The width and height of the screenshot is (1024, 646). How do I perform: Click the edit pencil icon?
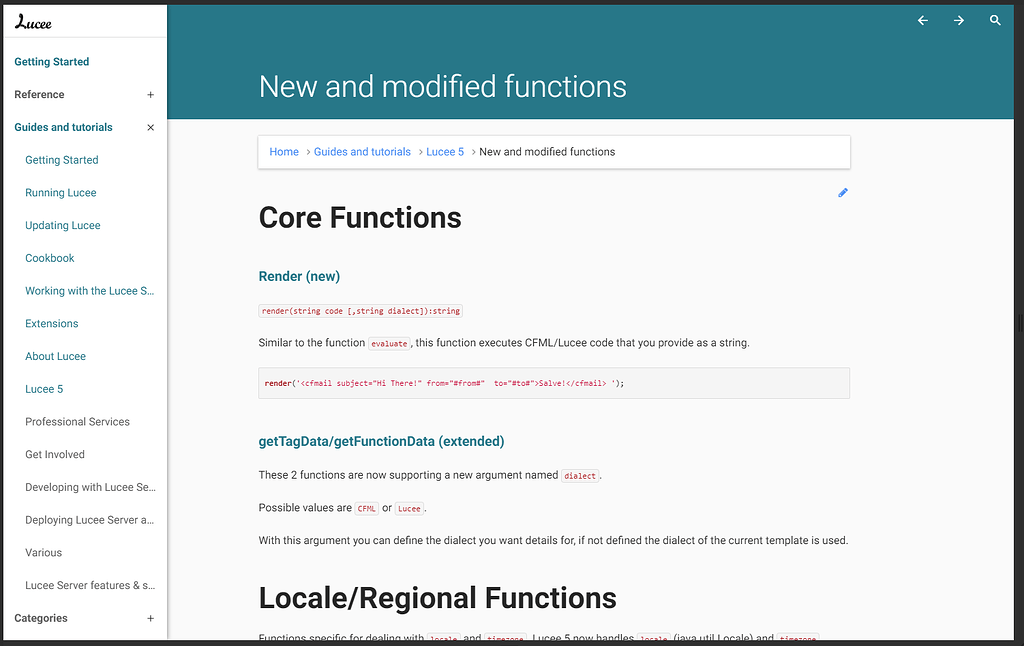click(x=843, y=193)
